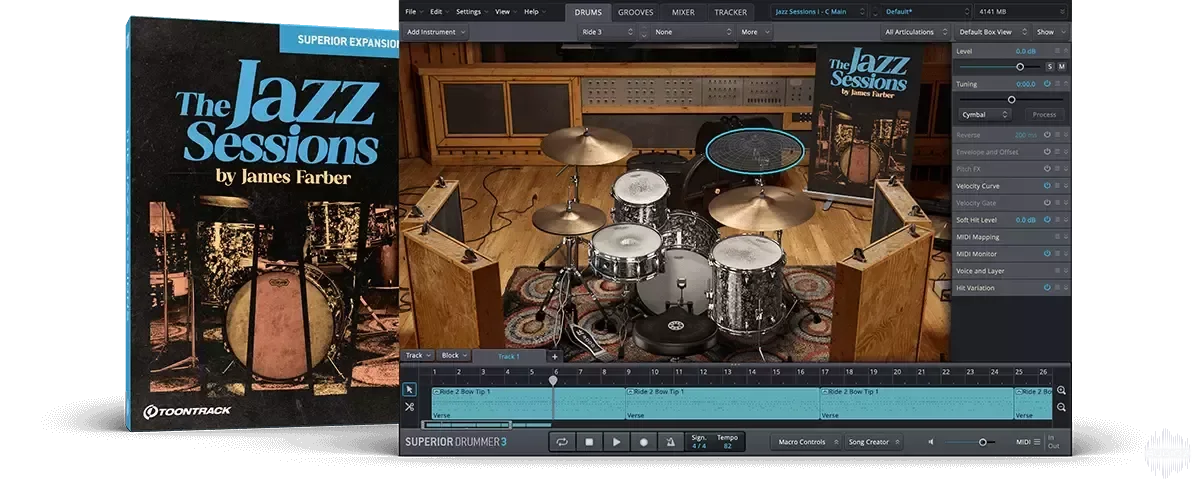
Task: Click the highlighted ride cymbal on the kit
Action: (x=755, y=149)
